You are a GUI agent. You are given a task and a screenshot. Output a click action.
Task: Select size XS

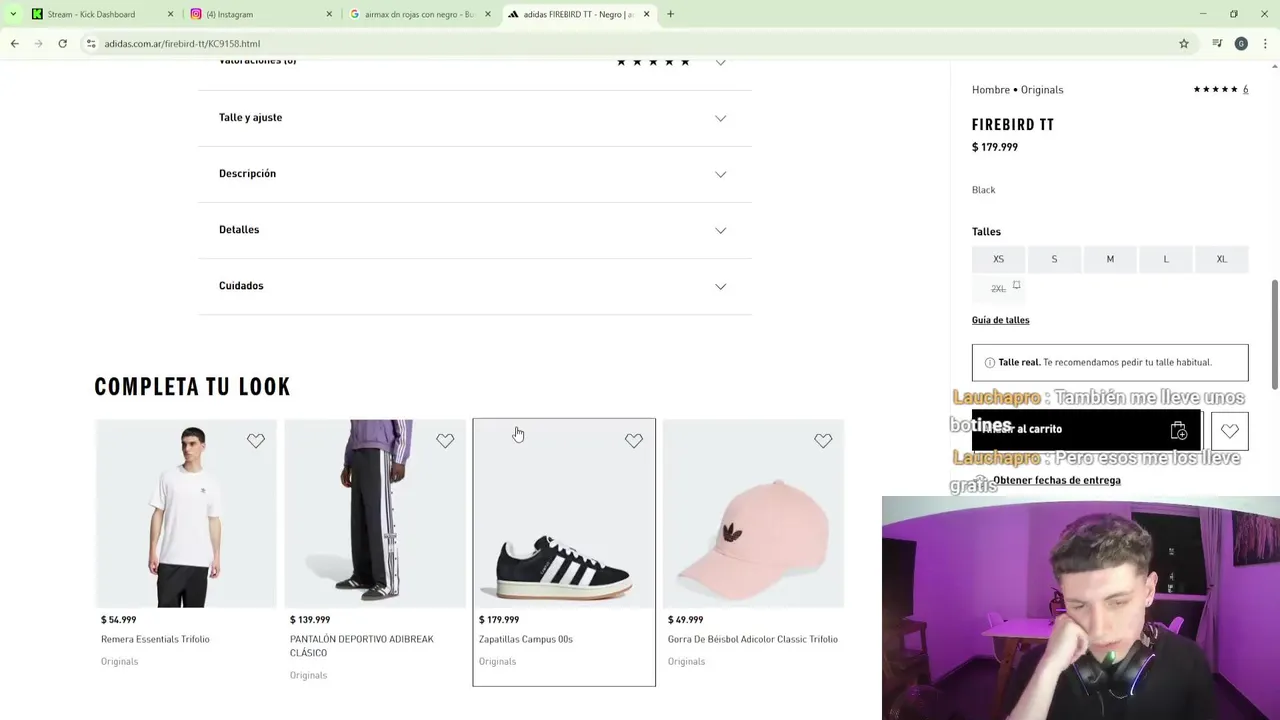998,259
